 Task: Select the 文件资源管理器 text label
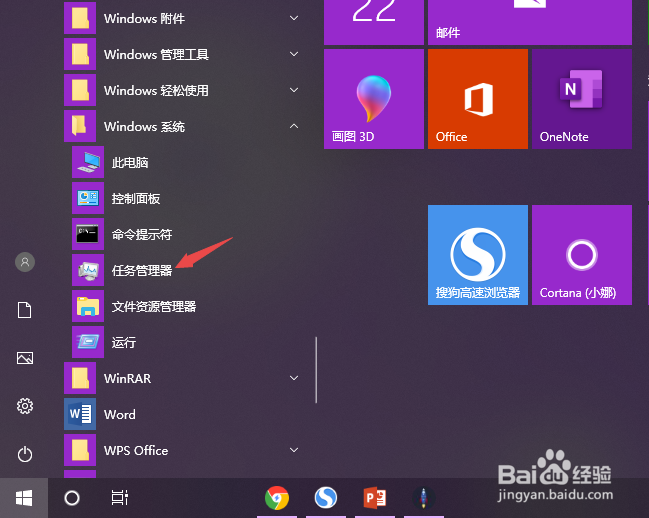point(154,307)
